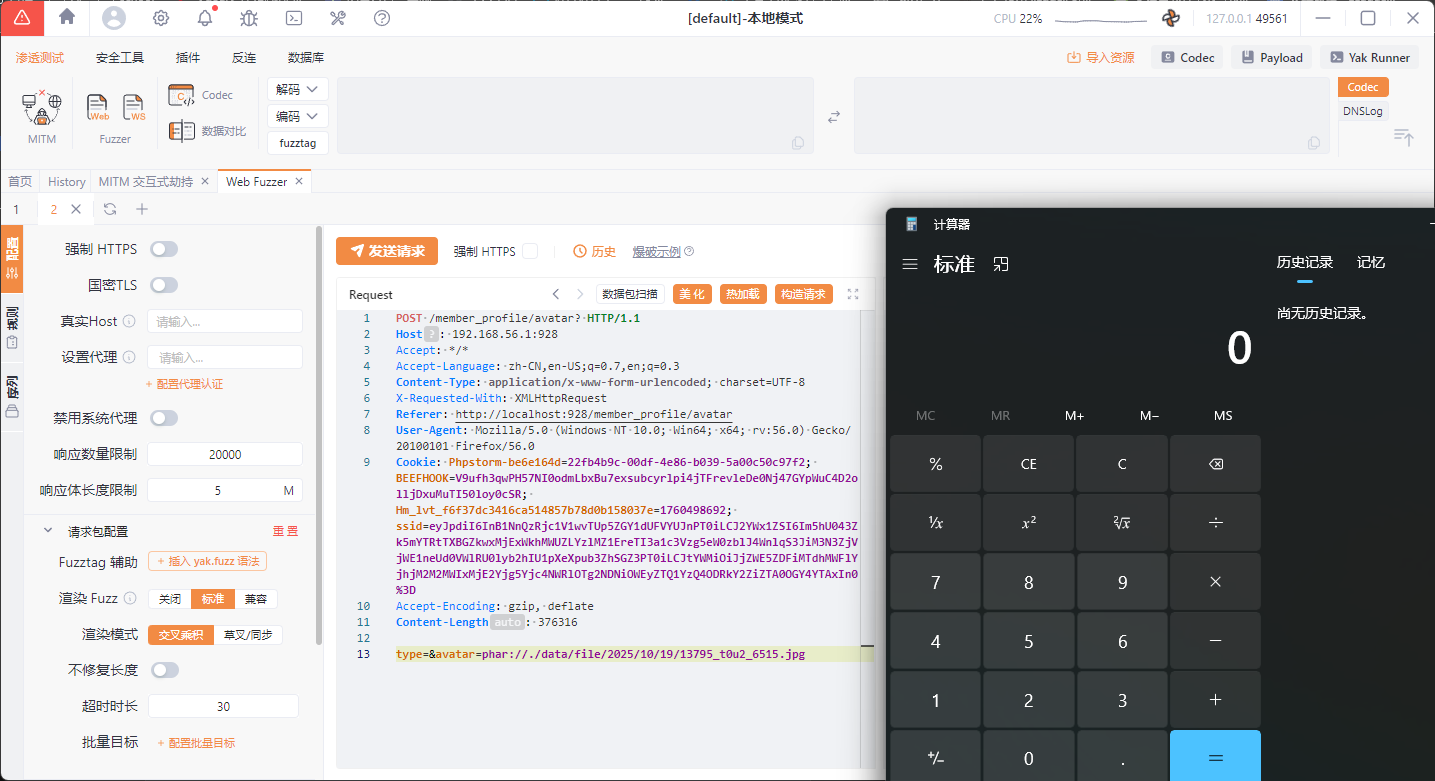Open the 编码 dropdown

(298, 117)
